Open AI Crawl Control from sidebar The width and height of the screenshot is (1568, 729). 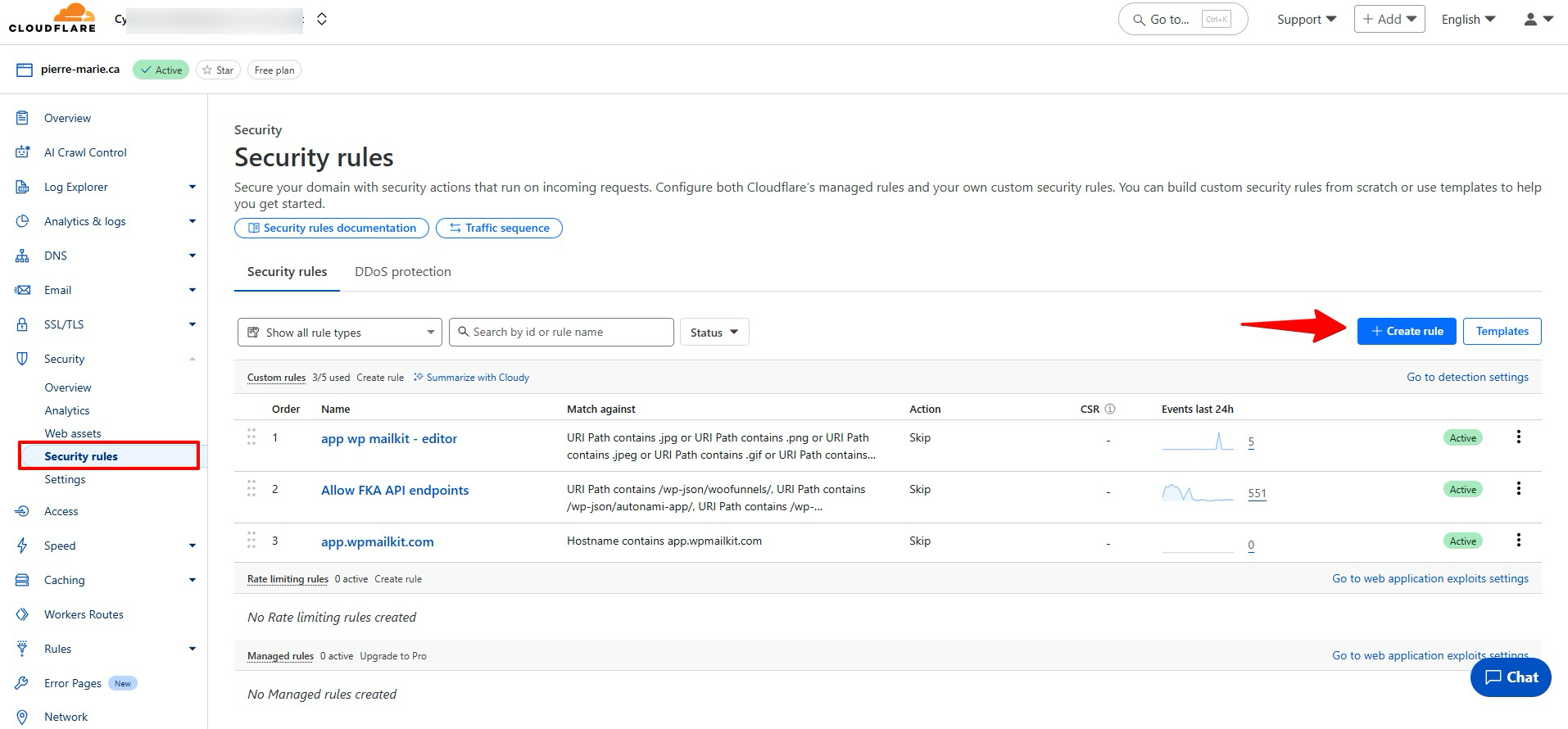click(85, 152)
